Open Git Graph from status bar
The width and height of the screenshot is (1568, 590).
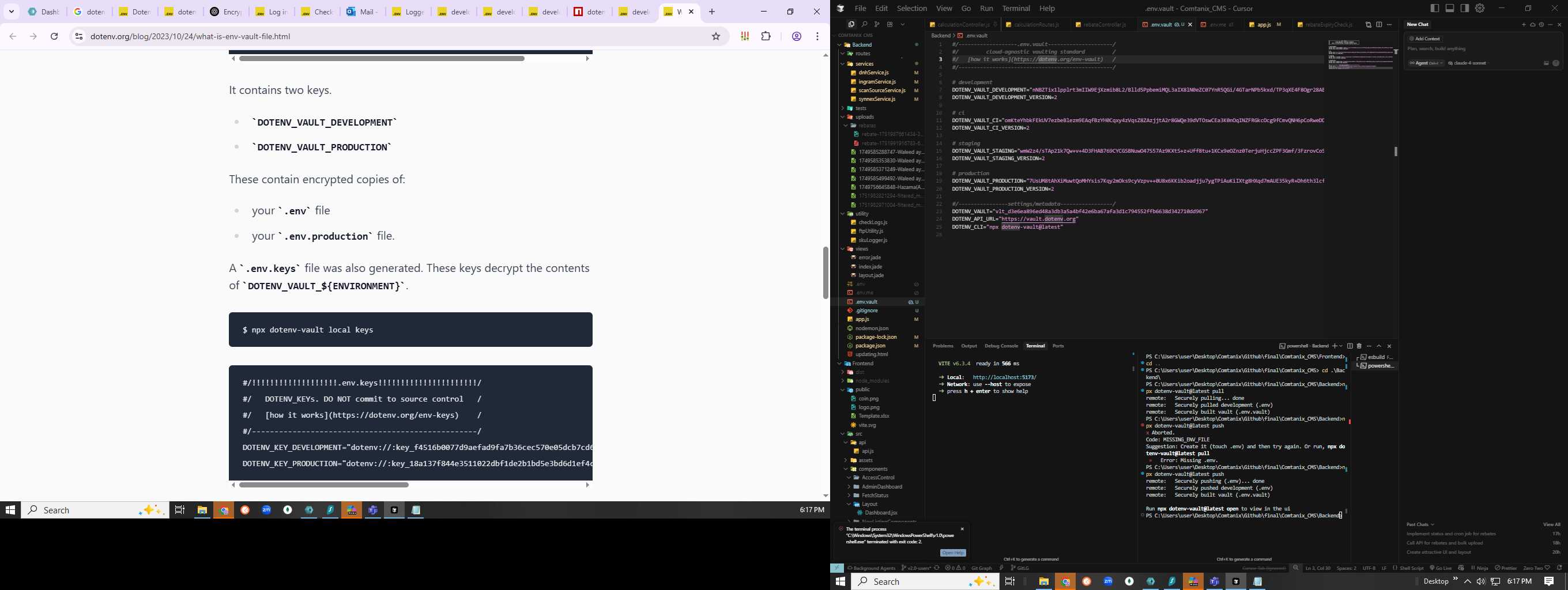point(981,568)
